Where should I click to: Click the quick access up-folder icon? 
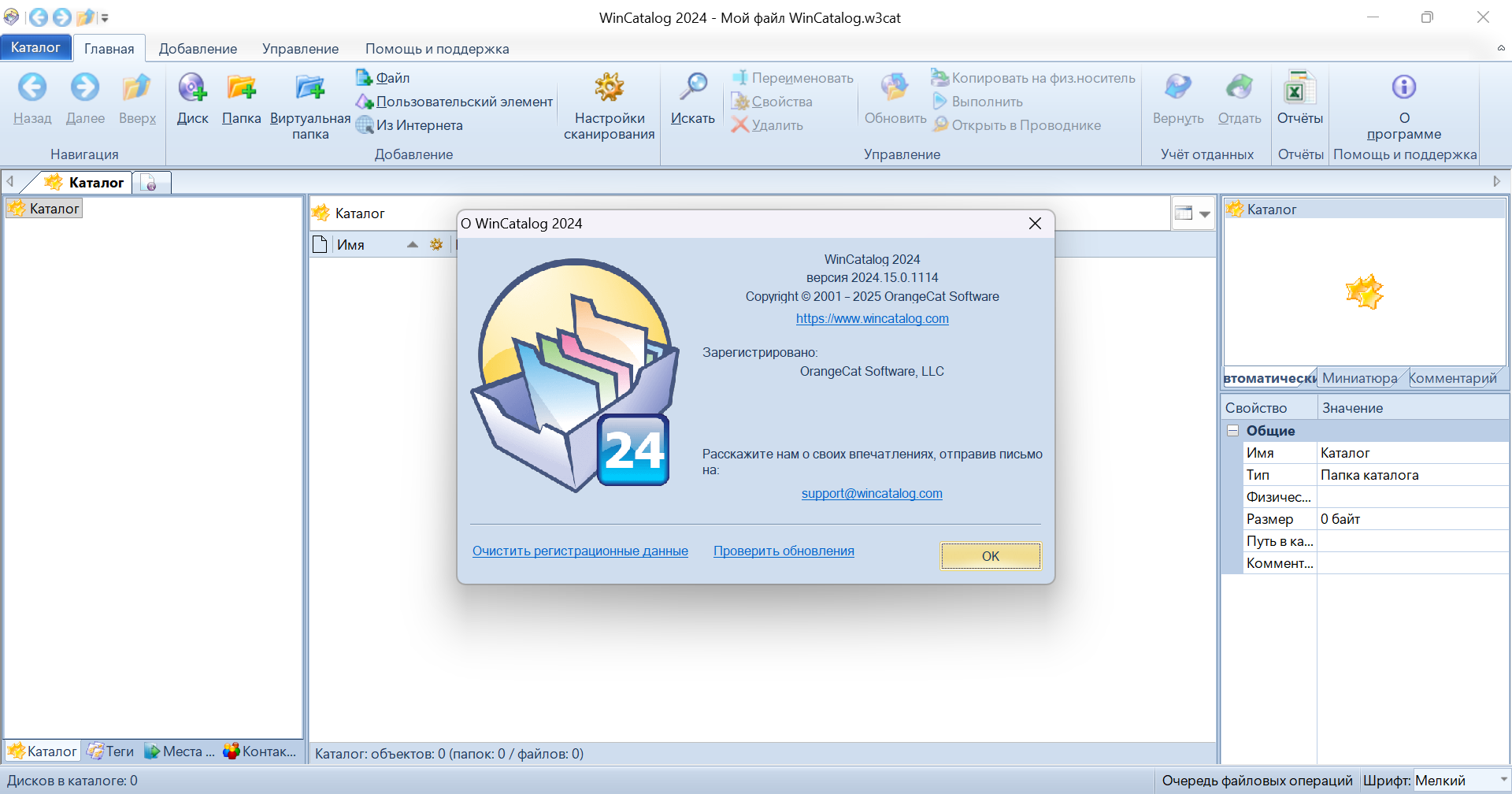(85, 17)
